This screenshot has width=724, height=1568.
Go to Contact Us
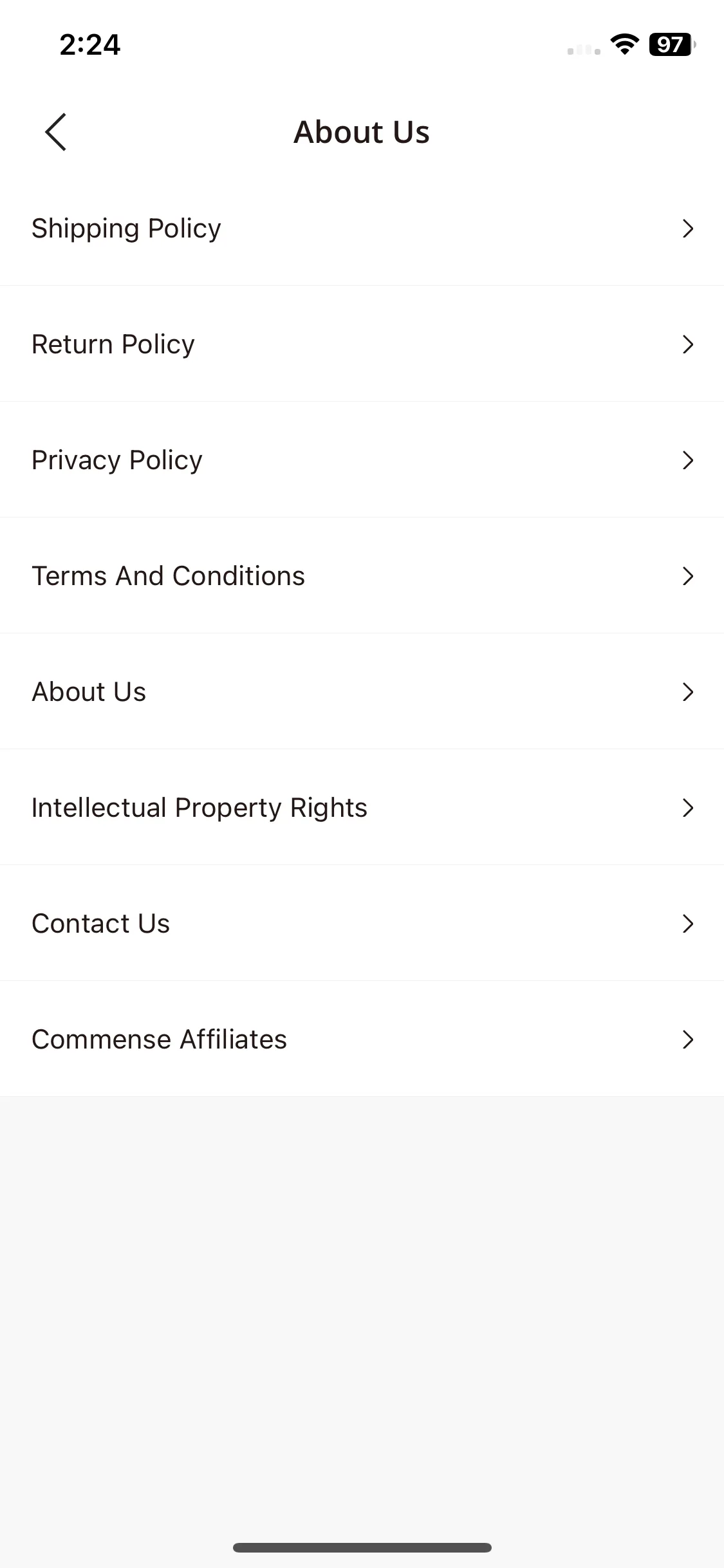click(362, 924)
